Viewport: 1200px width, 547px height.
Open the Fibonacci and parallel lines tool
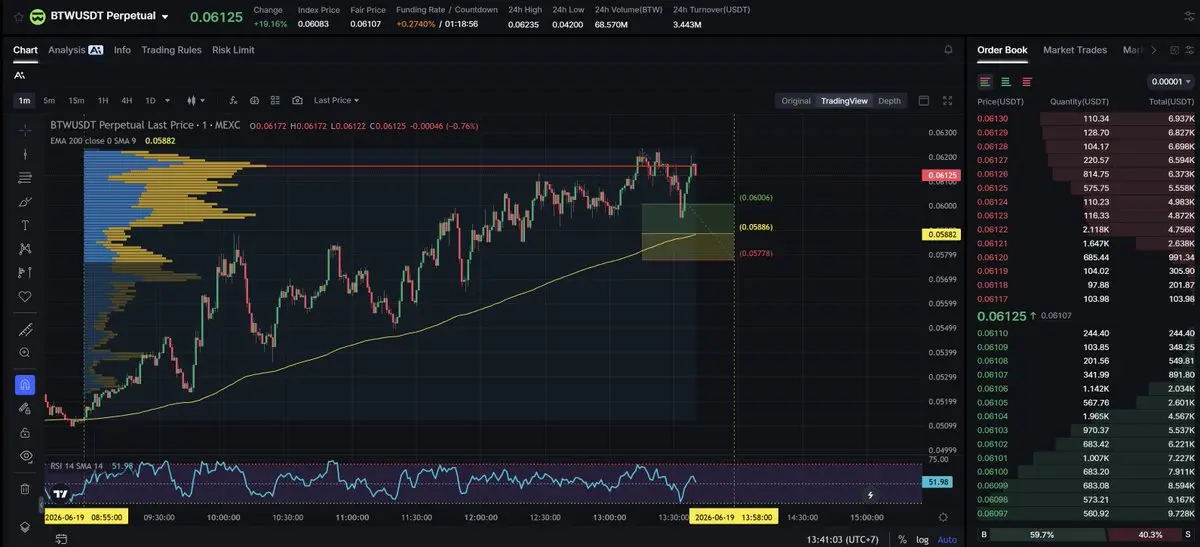pos(25,178)
